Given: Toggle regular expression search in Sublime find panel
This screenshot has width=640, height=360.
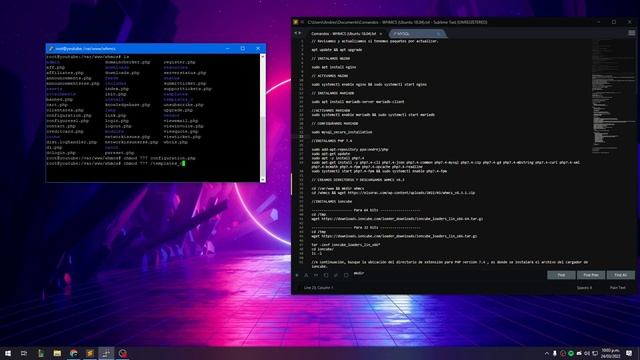Looking at the screenshot, I should (x=296, y=275).
